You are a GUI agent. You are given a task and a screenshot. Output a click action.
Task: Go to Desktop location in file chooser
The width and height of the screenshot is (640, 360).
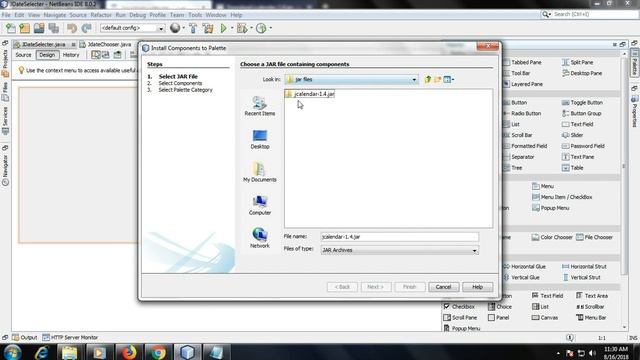260,139
